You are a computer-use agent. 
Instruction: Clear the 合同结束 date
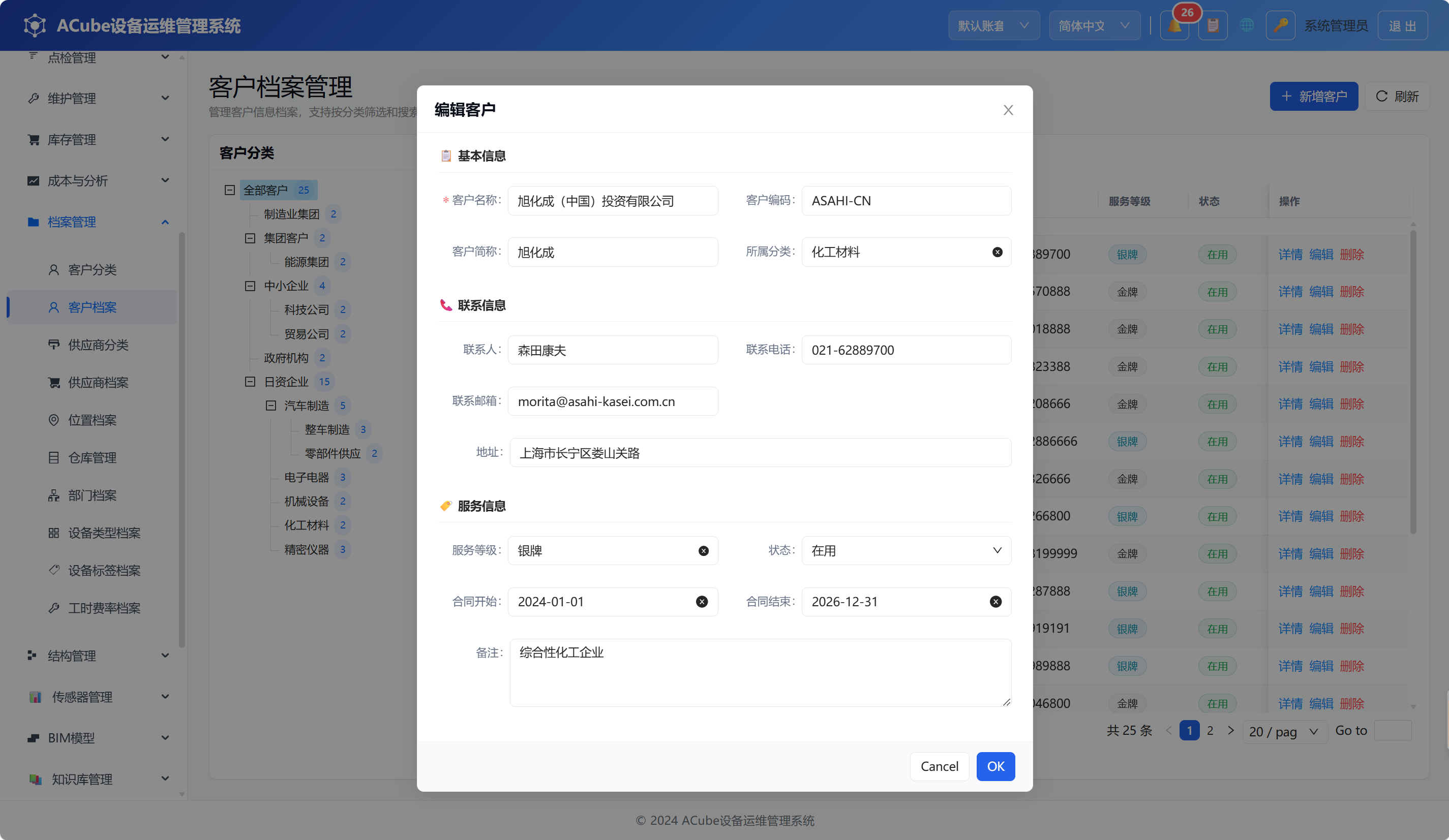tap(995, 602)
